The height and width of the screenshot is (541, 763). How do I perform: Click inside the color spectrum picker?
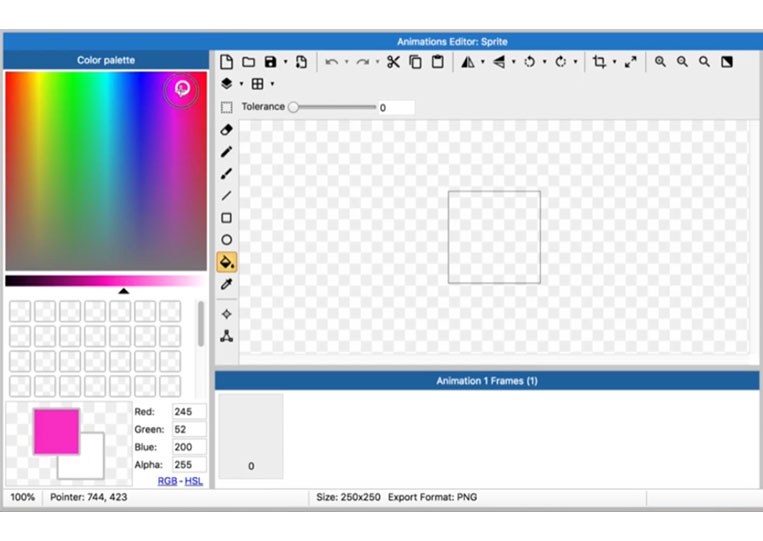pyautogui.click(x=106, y=171)
